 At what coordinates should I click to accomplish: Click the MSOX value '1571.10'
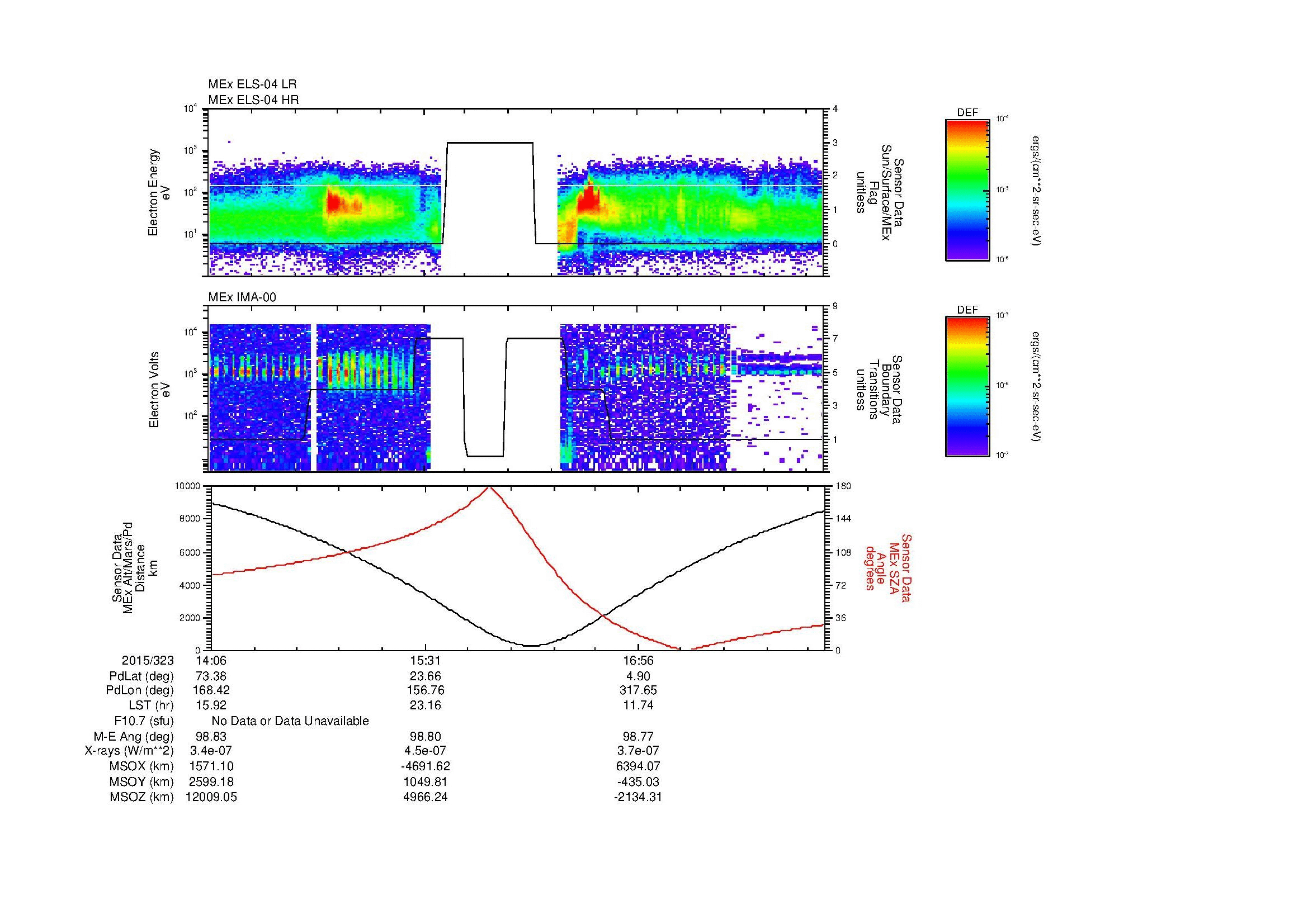[x=211, y=767]
